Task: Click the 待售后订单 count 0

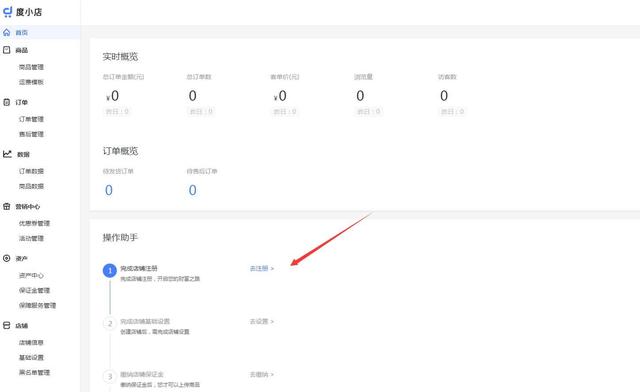Action: point(192,190)
